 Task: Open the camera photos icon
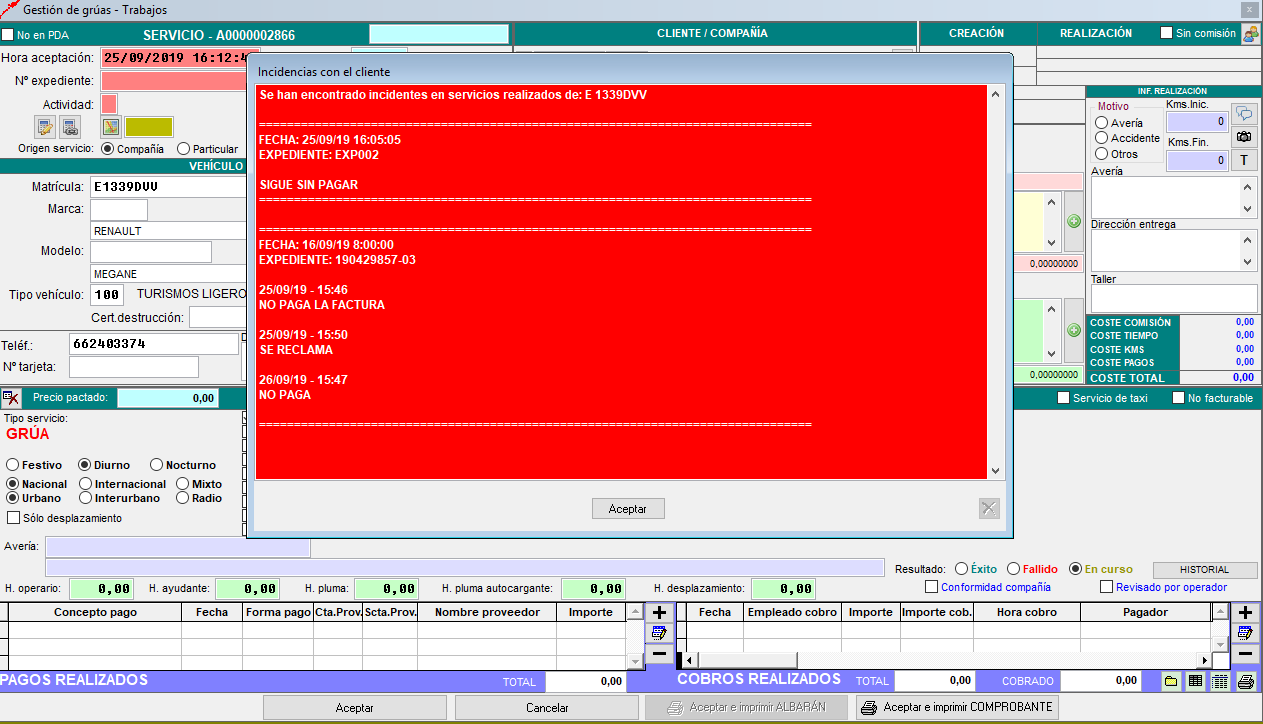coord(1244,137)
